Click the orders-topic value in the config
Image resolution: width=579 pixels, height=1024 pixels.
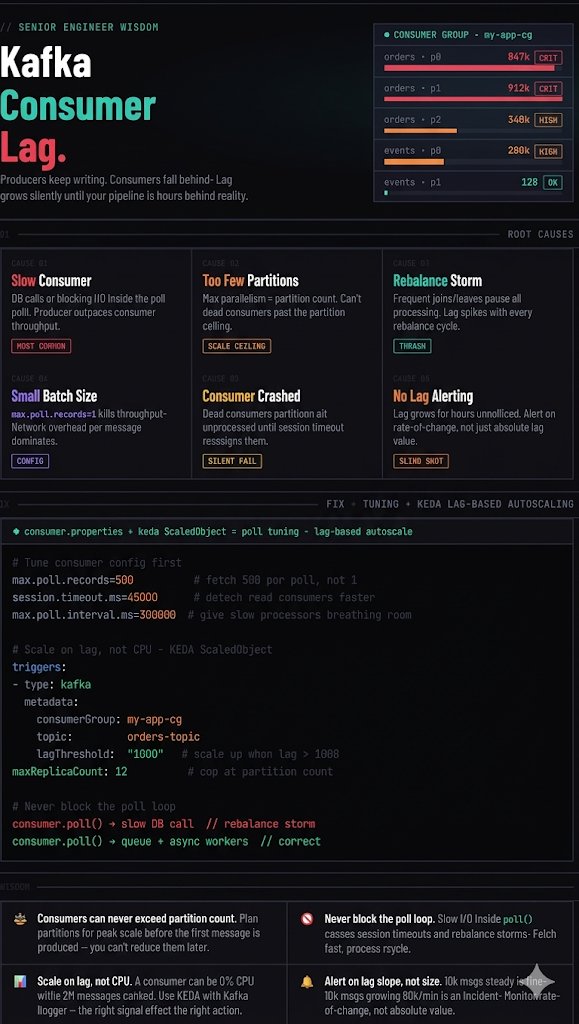[163, 737]
